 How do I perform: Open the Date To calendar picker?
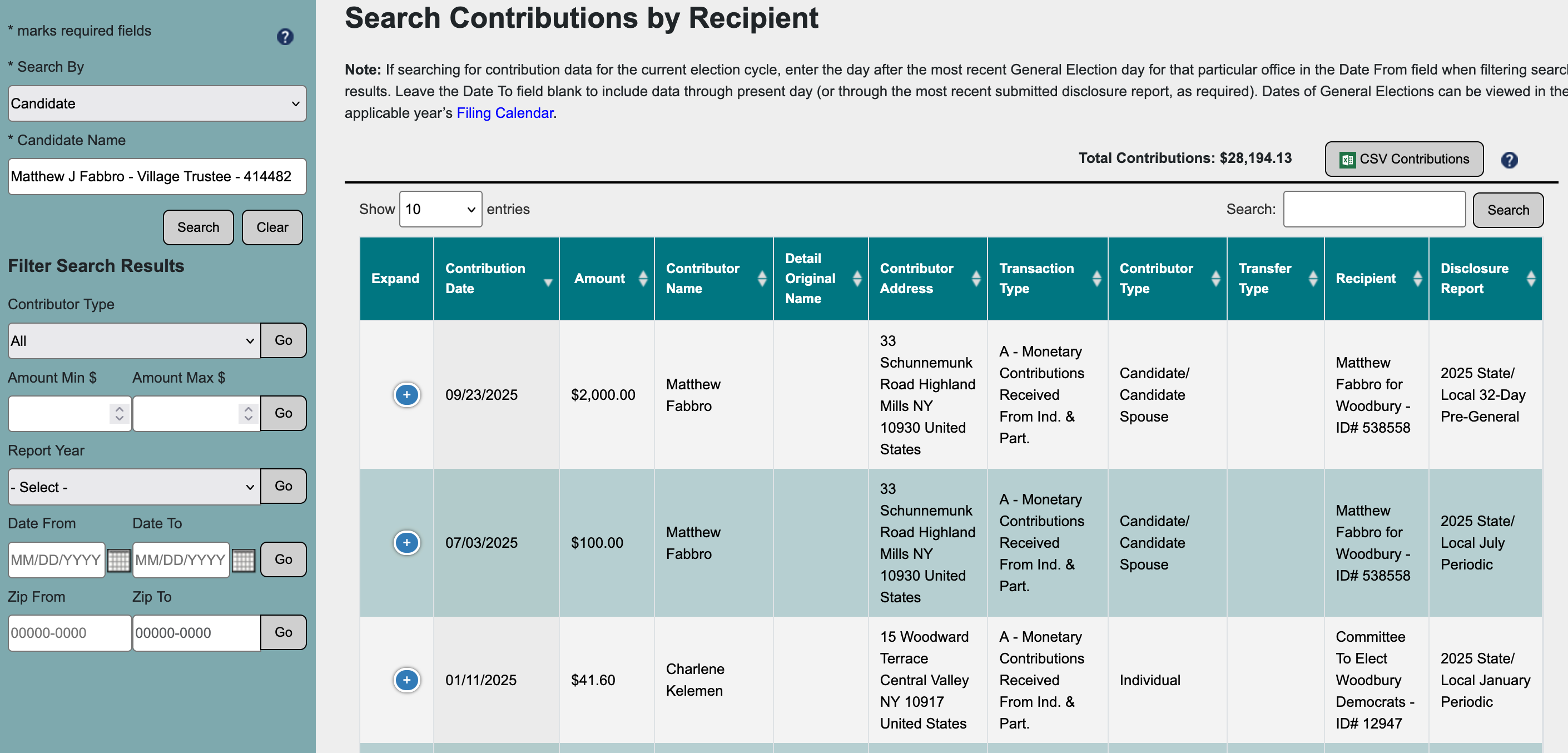[244, 559]
